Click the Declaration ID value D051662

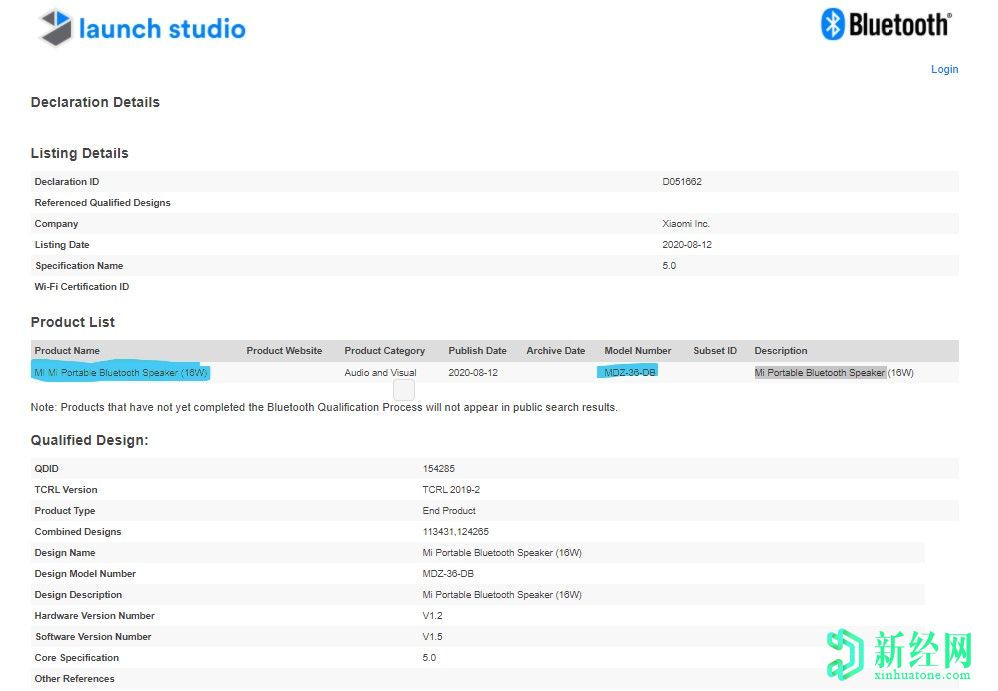682,182
